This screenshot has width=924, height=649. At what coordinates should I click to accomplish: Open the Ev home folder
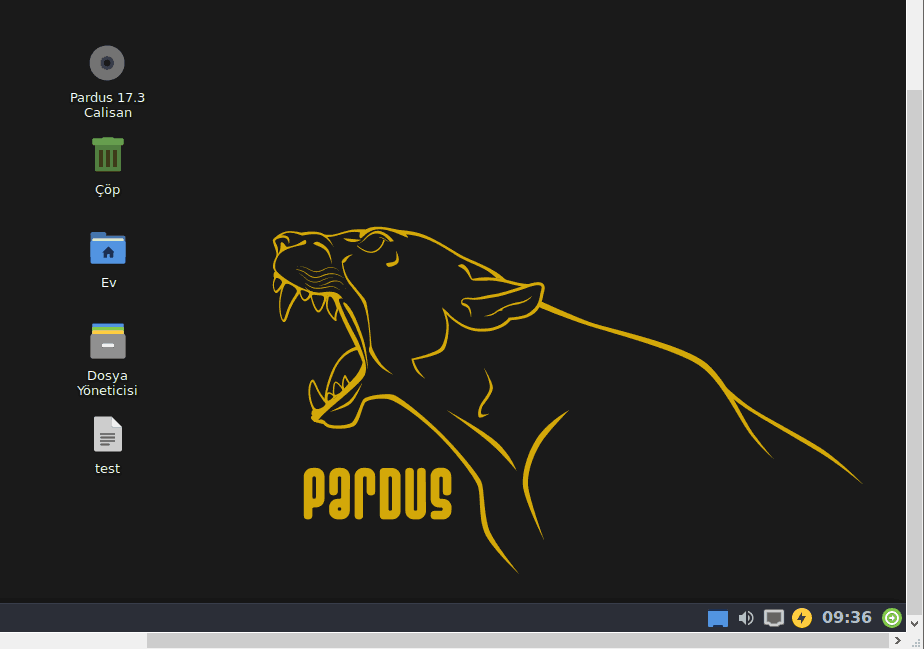pos(107,248)
